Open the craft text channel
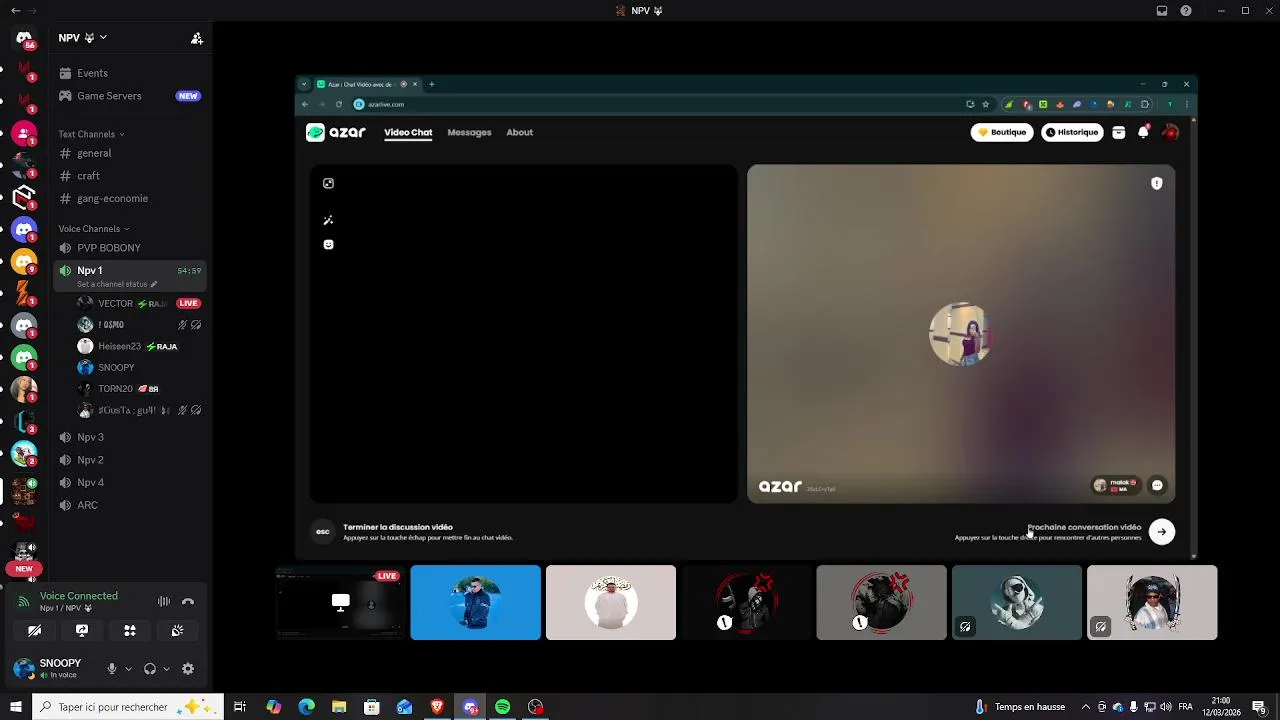The width and height of the screenshot is (1280, 720). coord(130,176)
